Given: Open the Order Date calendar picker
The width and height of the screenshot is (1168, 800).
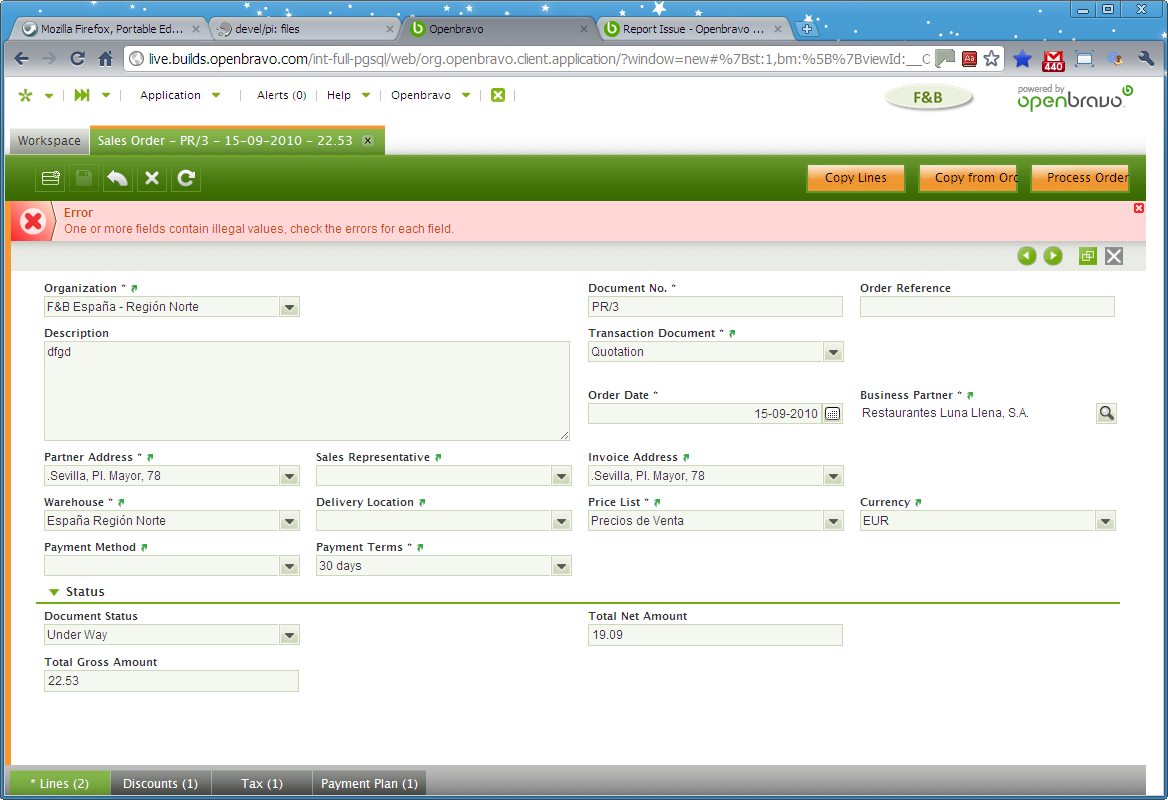Looking at the screenshot, I should coord(832,414).
